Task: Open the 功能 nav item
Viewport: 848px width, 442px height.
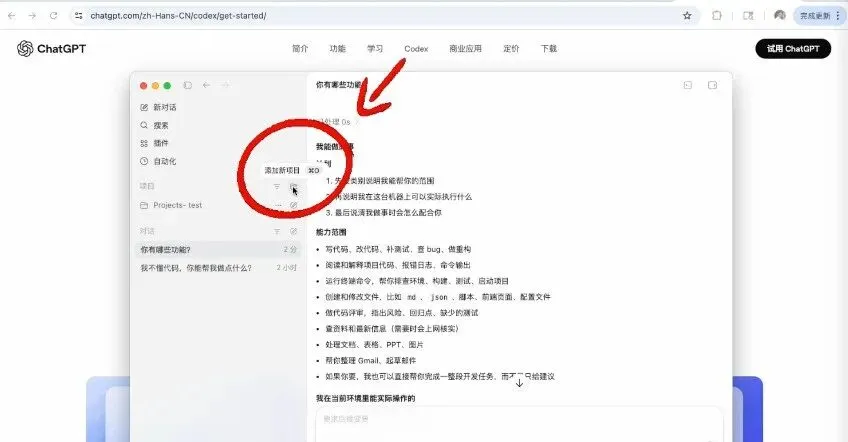Action: (x=337, y=49)
